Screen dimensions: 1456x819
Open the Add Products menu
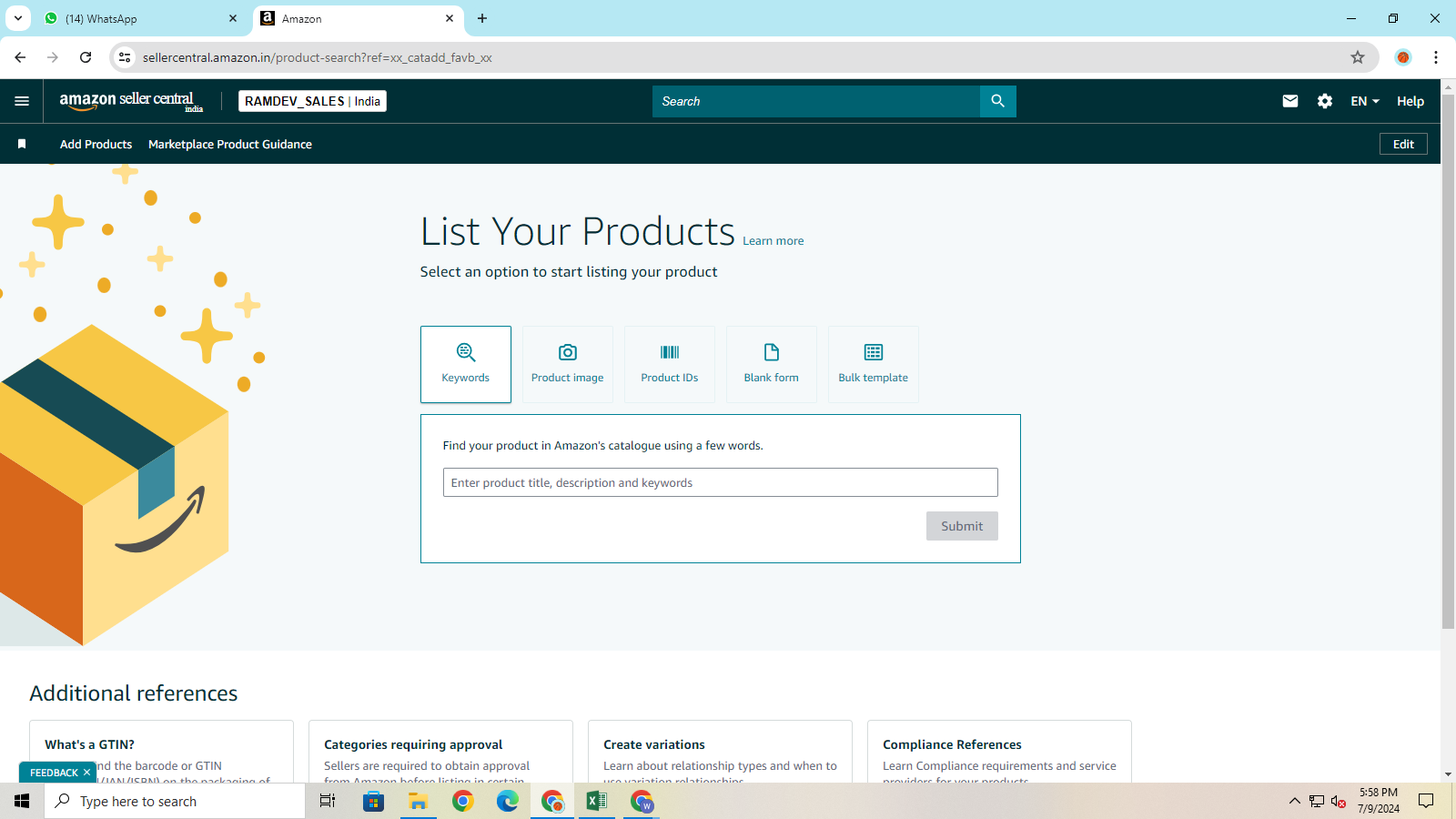pos(96,144)
